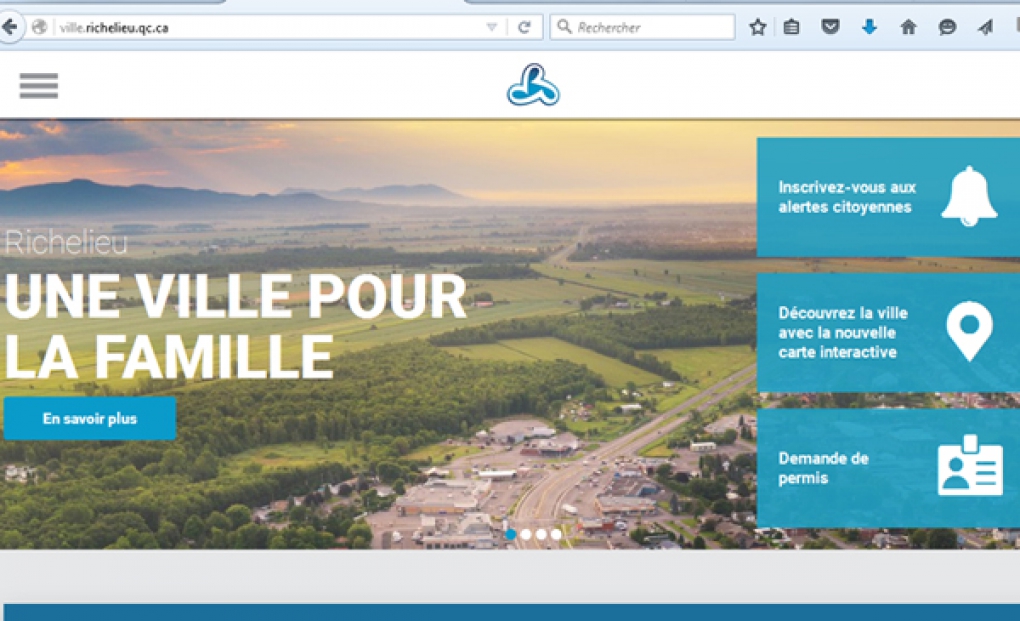The image size is (1020, 621).
Task: Click the UNE VILLE POUR LA FAMILLE headline
Action: [x=235, y=326]
